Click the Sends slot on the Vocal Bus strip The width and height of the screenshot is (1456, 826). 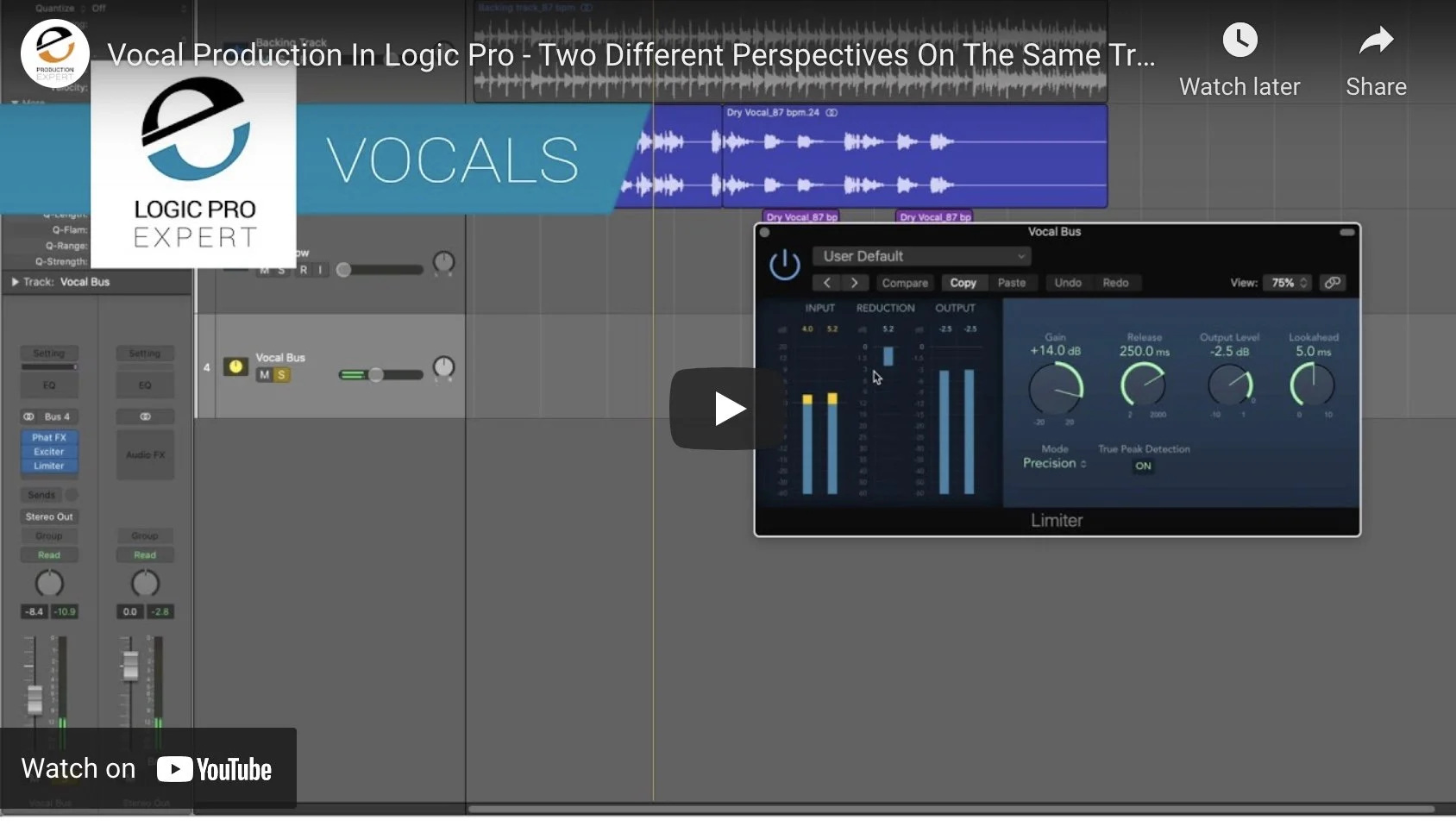41,495
